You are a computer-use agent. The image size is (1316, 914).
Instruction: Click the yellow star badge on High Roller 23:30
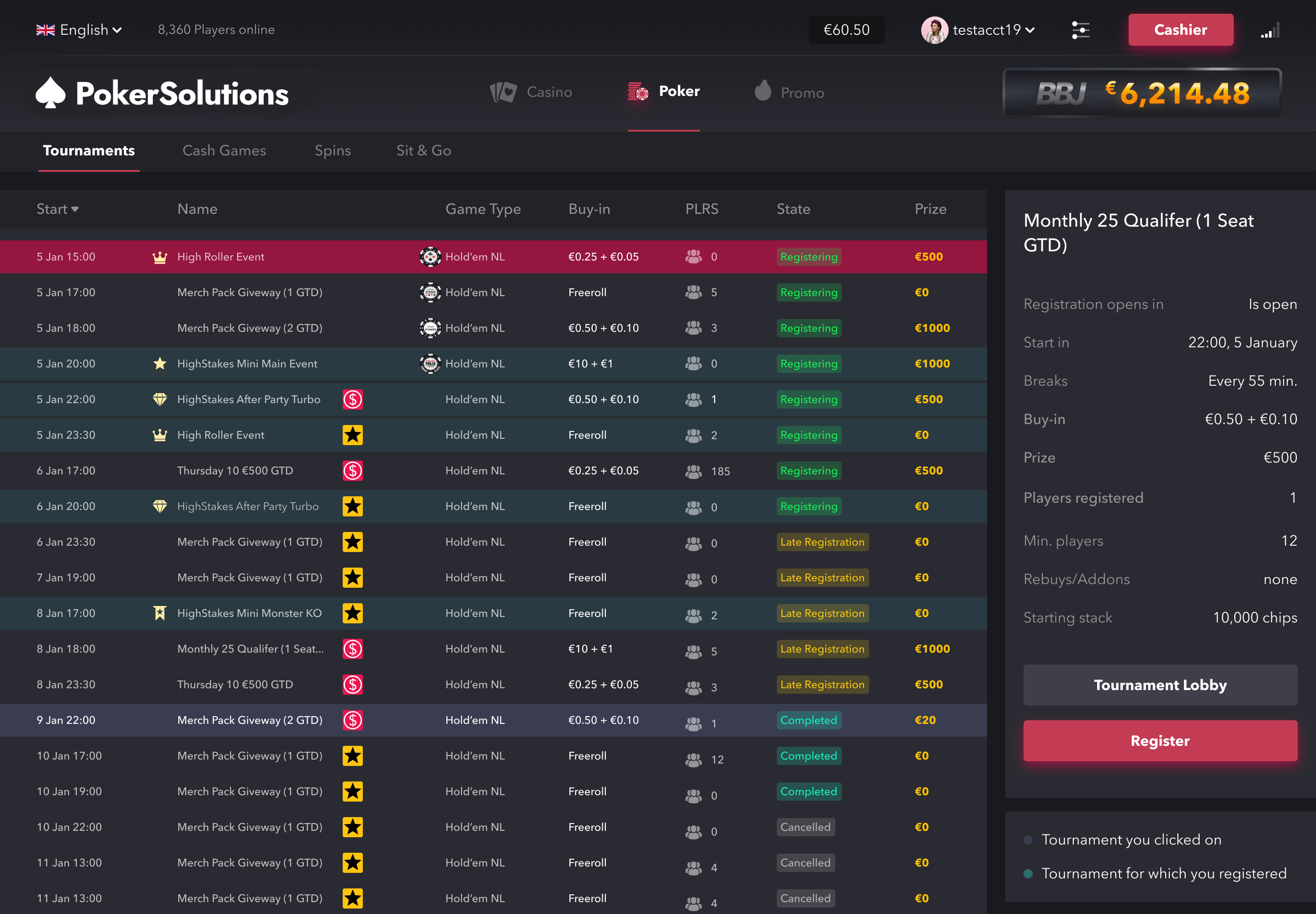point(353,435)
